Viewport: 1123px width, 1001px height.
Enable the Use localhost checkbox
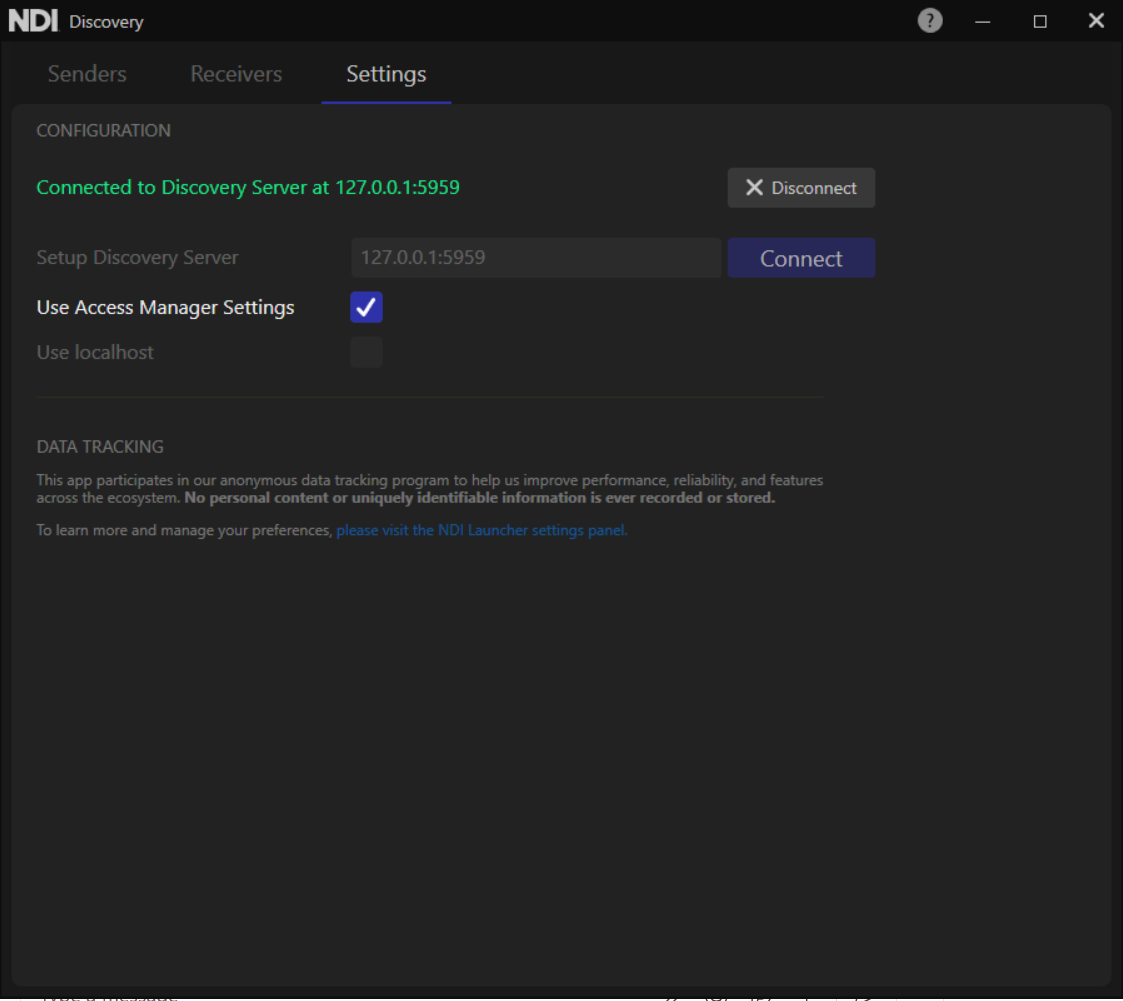click(x=366, y=352)
